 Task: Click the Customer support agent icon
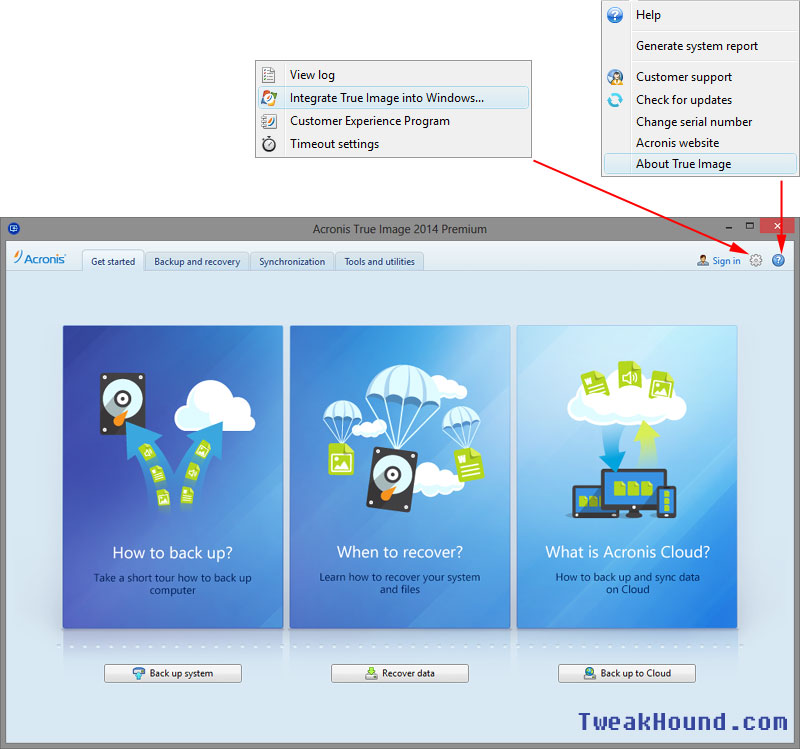(x=615, y=77)
